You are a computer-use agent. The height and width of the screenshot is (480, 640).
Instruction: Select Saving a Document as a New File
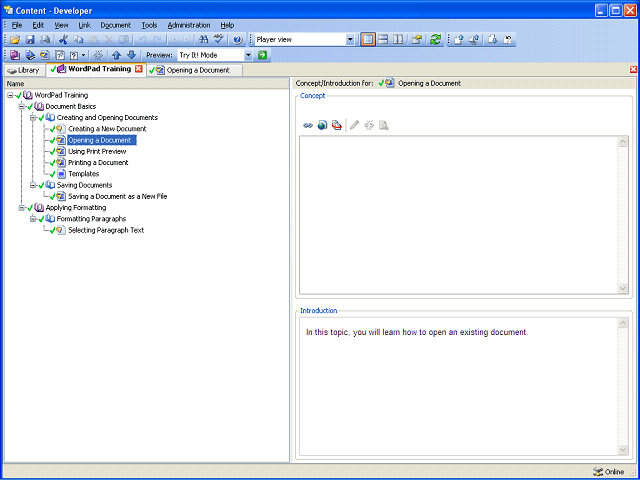click(118, 196)
